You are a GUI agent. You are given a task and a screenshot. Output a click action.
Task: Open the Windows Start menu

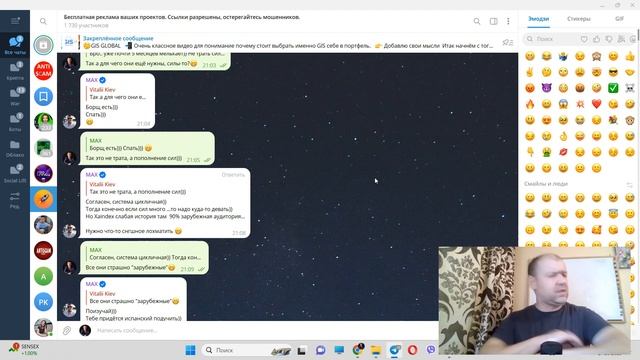tap(190, 350)
